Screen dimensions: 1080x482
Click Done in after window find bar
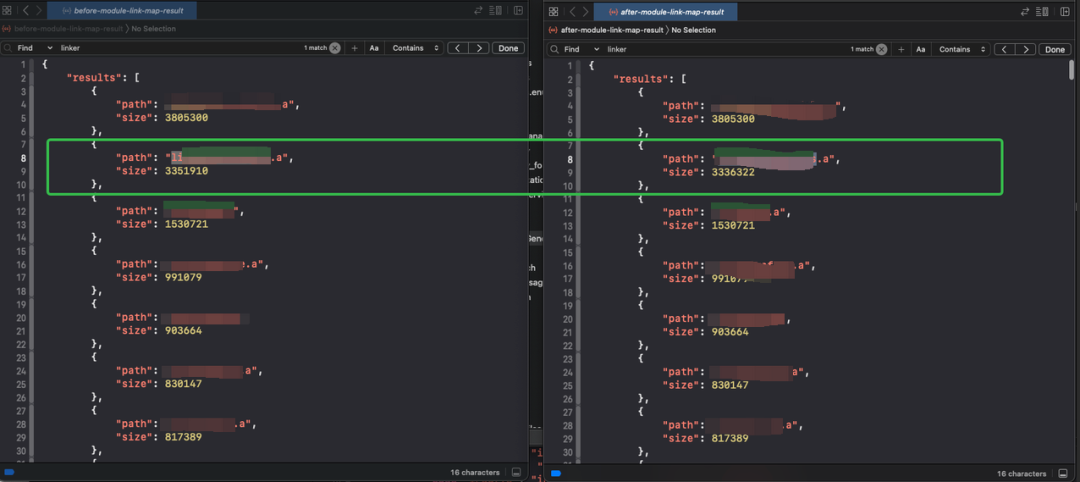point(1055,50)
